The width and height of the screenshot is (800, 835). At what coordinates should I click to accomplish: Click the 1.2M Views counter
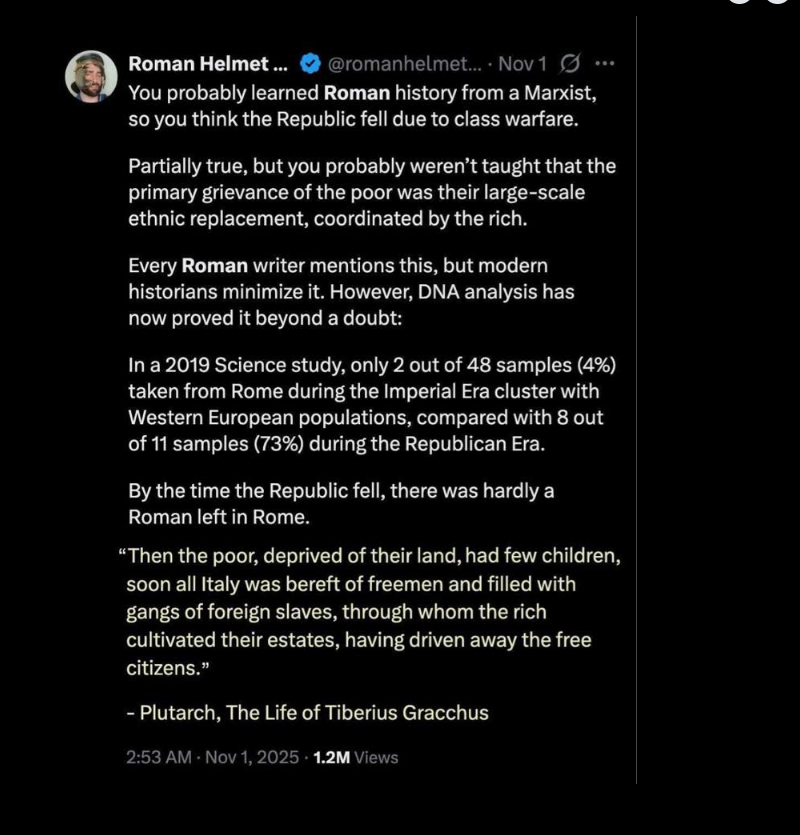355,757
